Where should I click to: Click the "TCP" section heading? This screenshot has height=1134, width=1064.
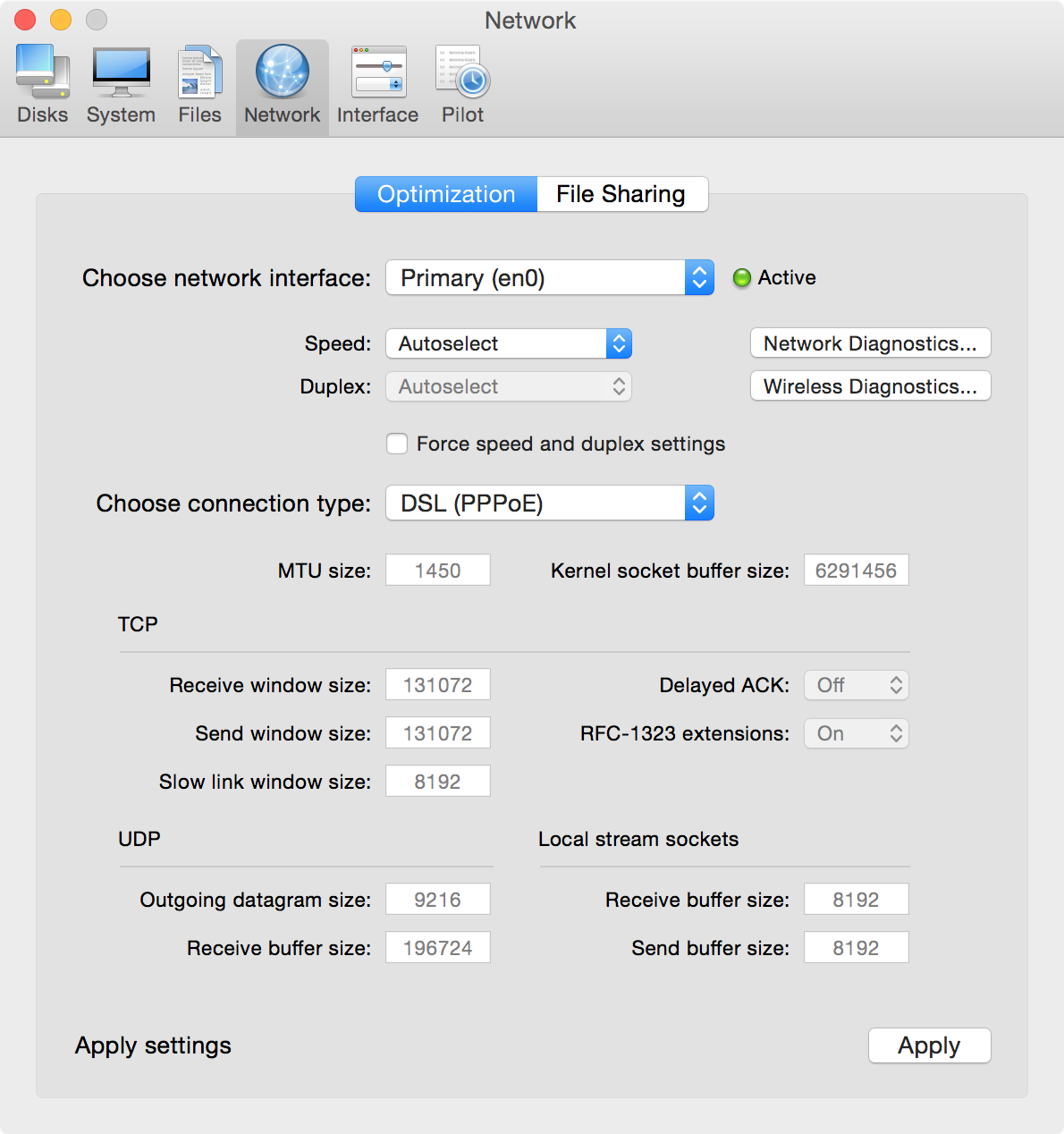click(x=138, y=624)
